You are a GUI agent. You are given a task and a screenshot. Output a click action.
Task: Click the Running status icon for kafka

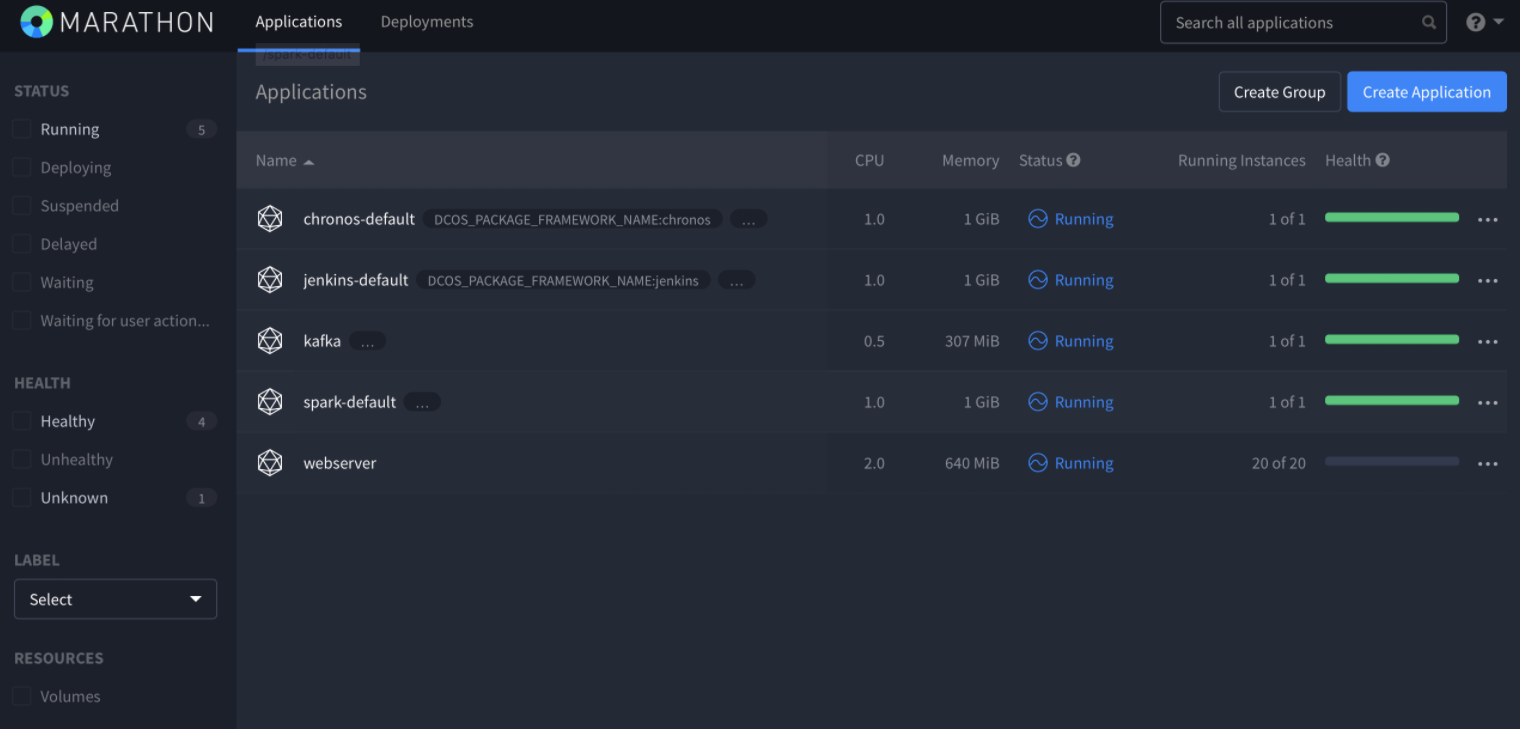coord(1038,341)
